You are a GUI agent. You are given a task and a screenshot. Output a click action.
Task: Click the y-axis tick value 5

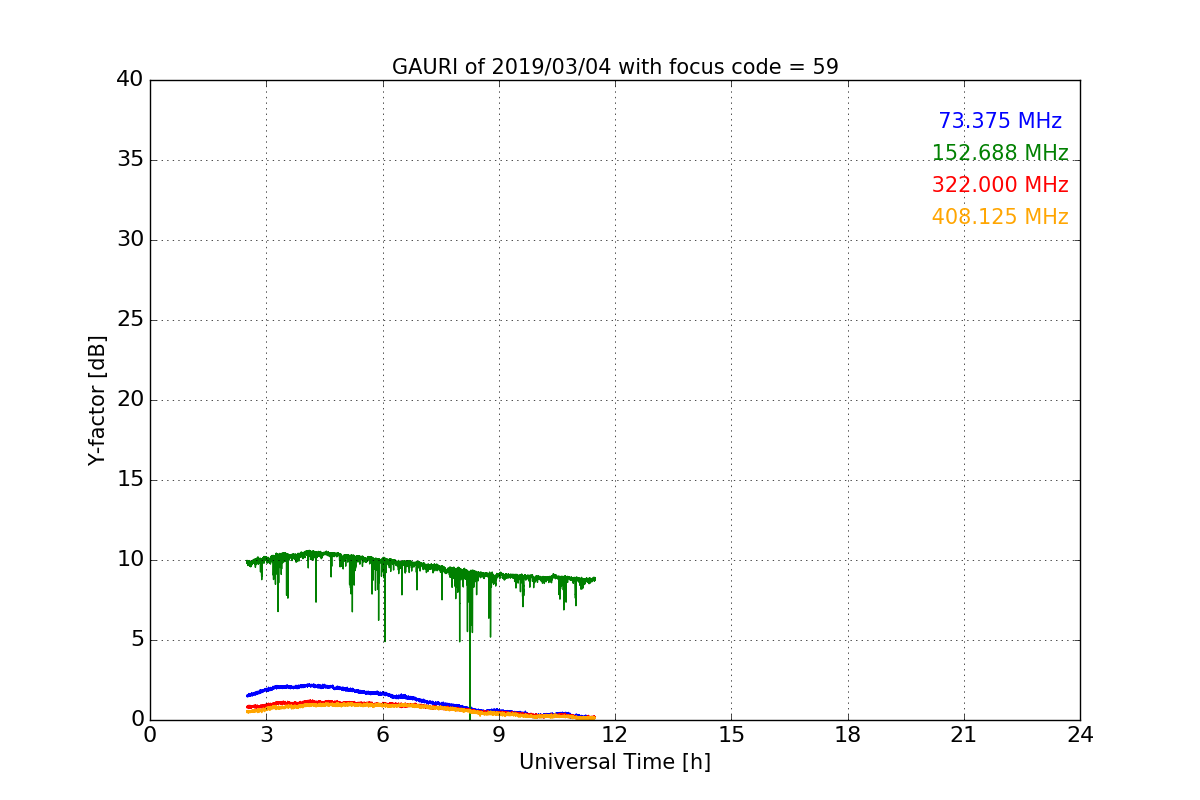(x=137, y=640)
